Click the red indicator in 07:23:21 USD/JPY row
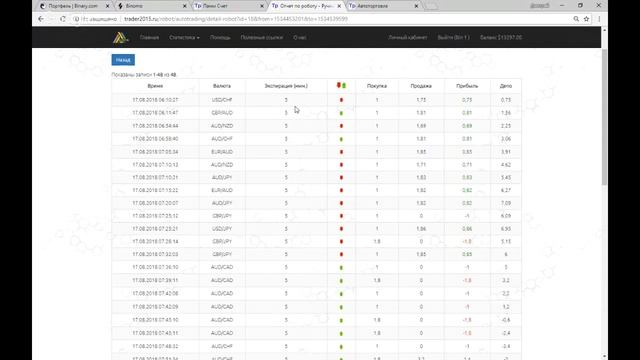 click(x=341, y=229)
